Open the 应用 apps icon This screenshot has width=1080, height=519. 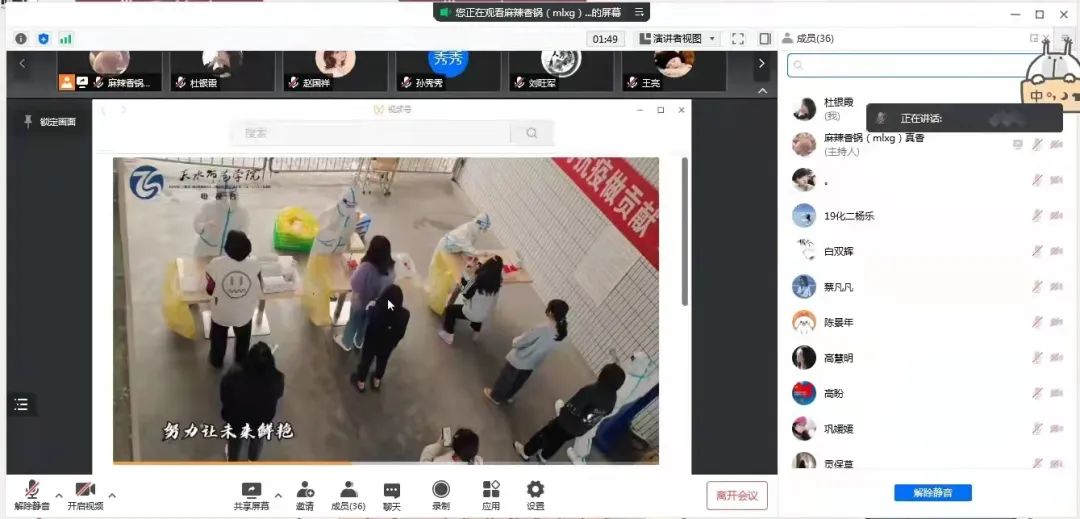(x=491, y=490)
